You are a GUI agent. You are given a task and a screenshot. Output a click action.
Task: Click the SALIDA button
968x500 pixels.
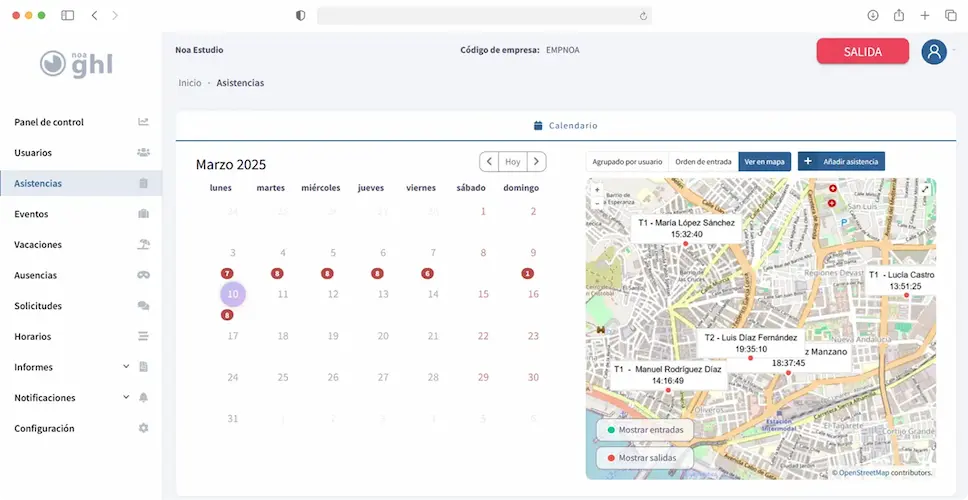(862, 51)
